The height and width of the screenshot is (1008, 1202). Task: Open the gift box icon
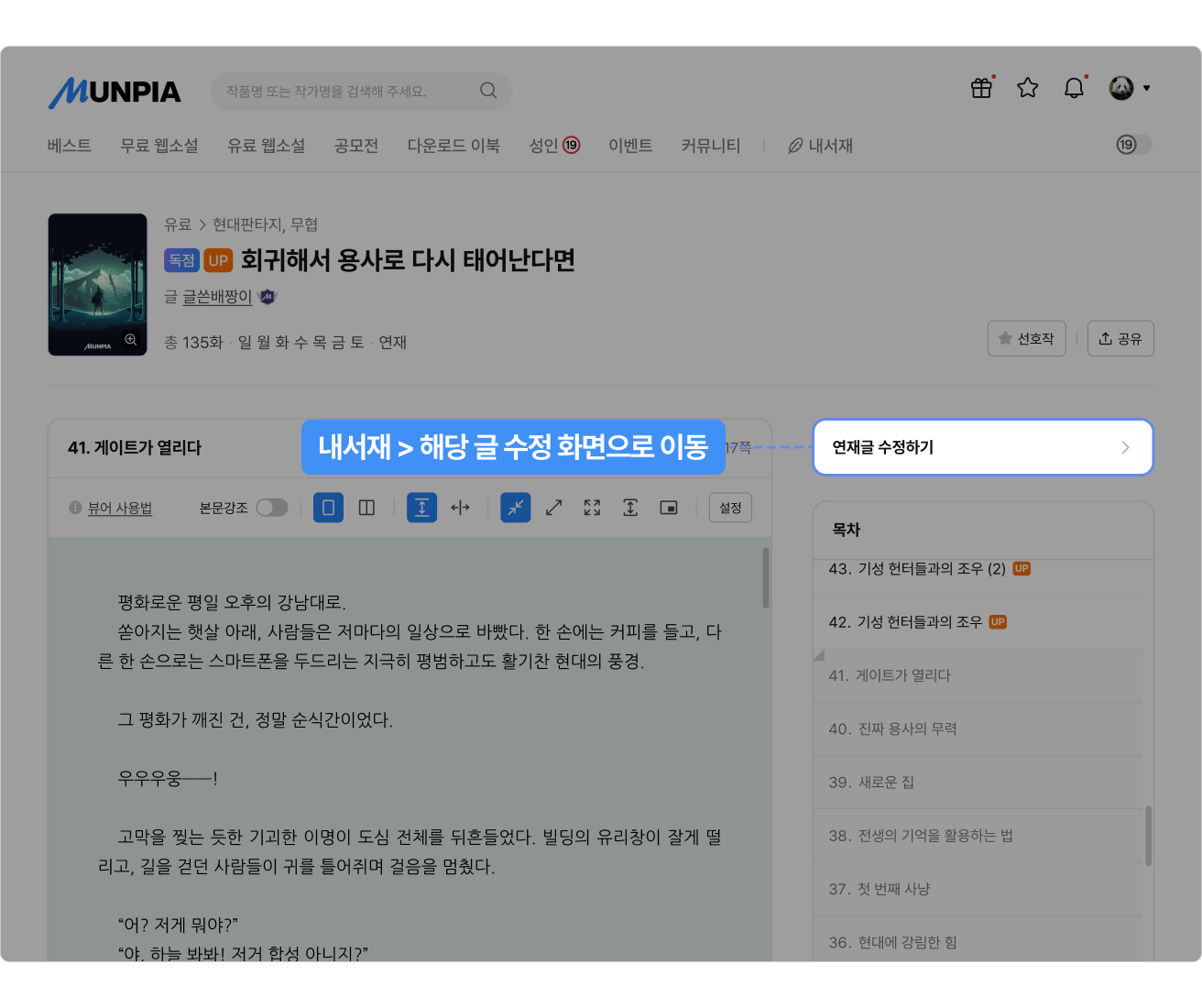pyautogui.click(x=981, y=88)
